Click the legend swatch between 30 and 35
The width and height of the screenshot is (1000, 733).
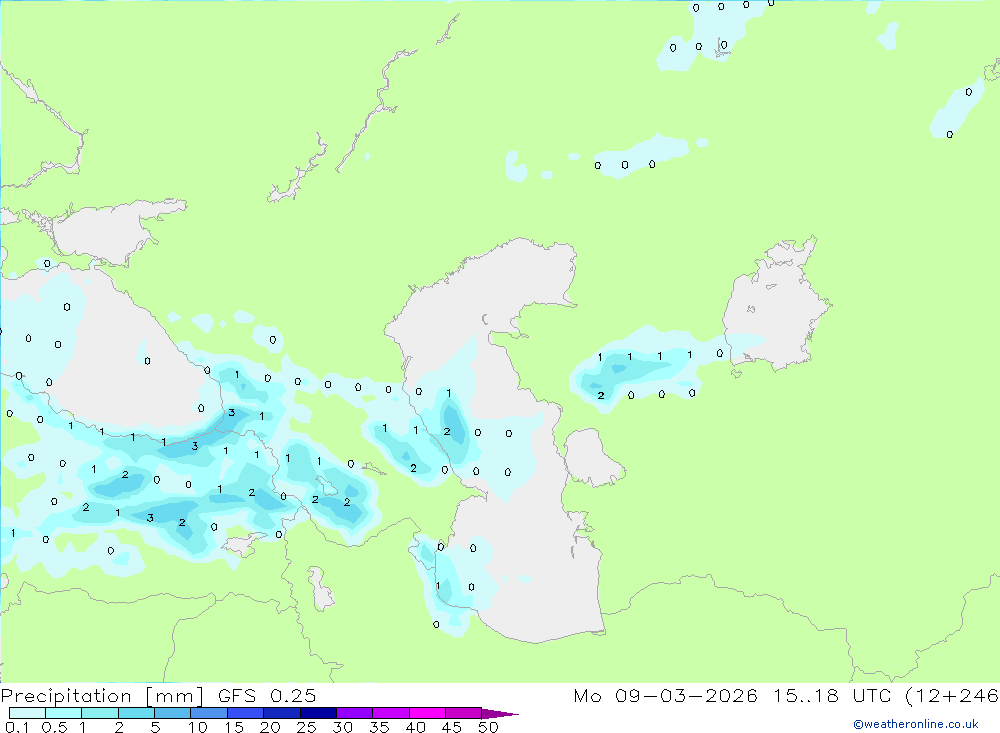tap(355, 713)
